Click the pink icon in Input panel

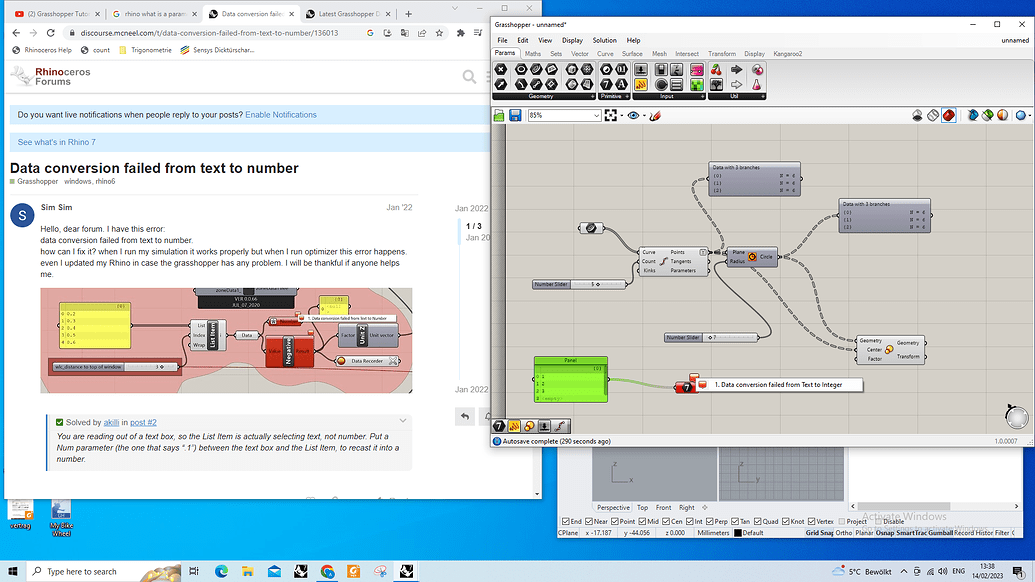pos(697,70)
